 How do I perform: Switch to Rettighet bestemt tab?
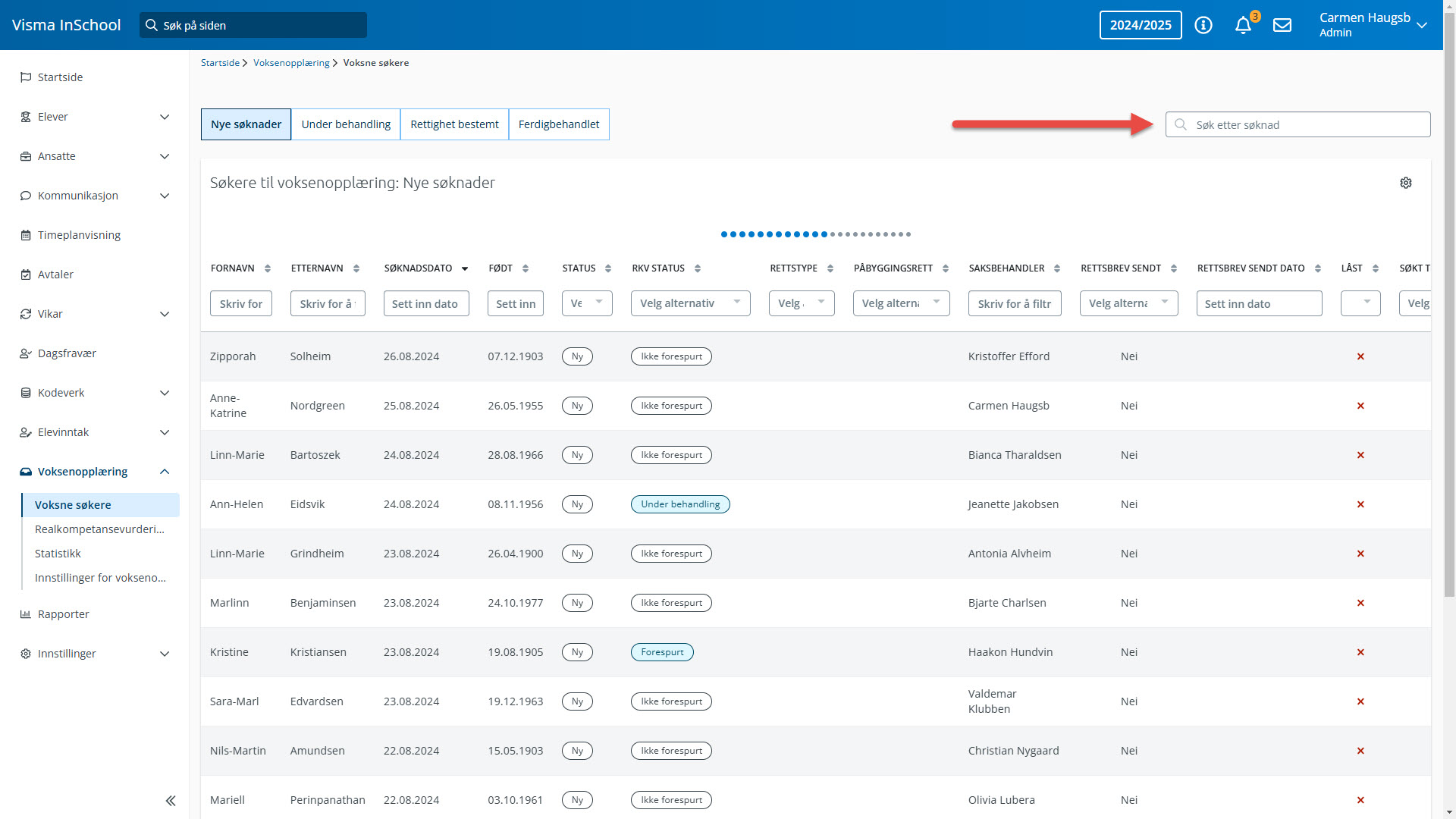point(454,124)
